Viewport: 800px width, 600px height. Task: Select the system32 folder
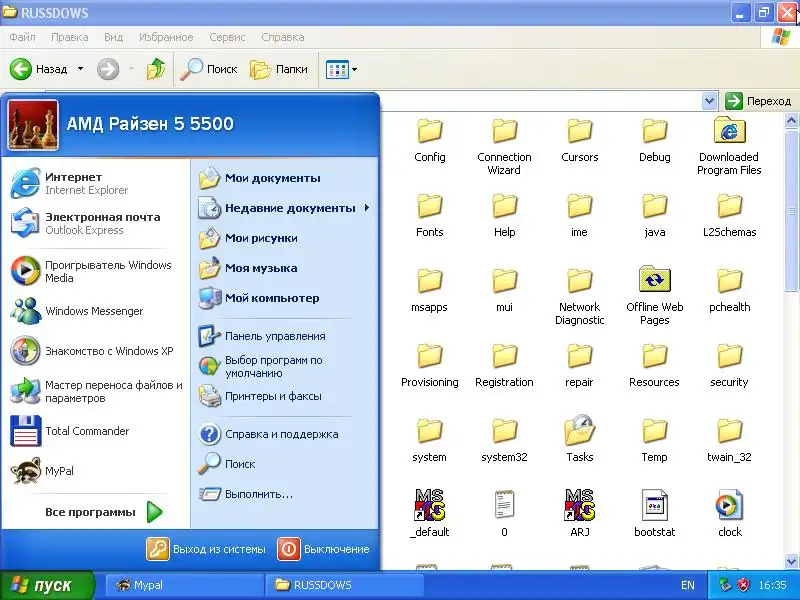click(504, 440)
